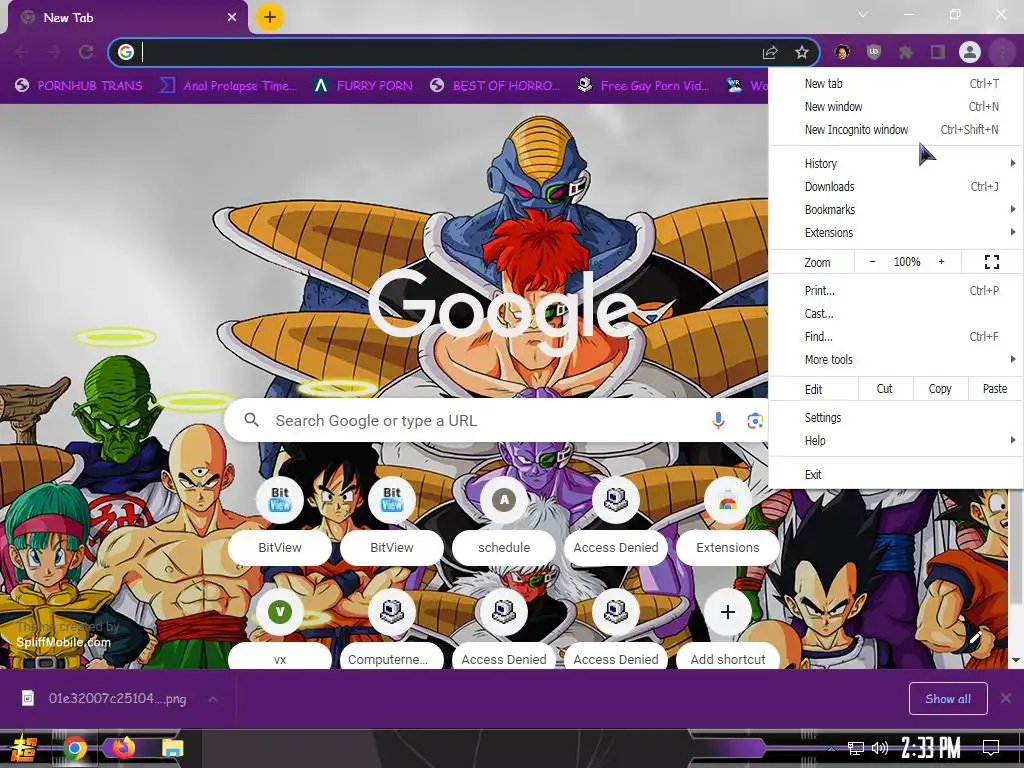Choose New Incognito window
1024x768 pixels.
[896, 129]
